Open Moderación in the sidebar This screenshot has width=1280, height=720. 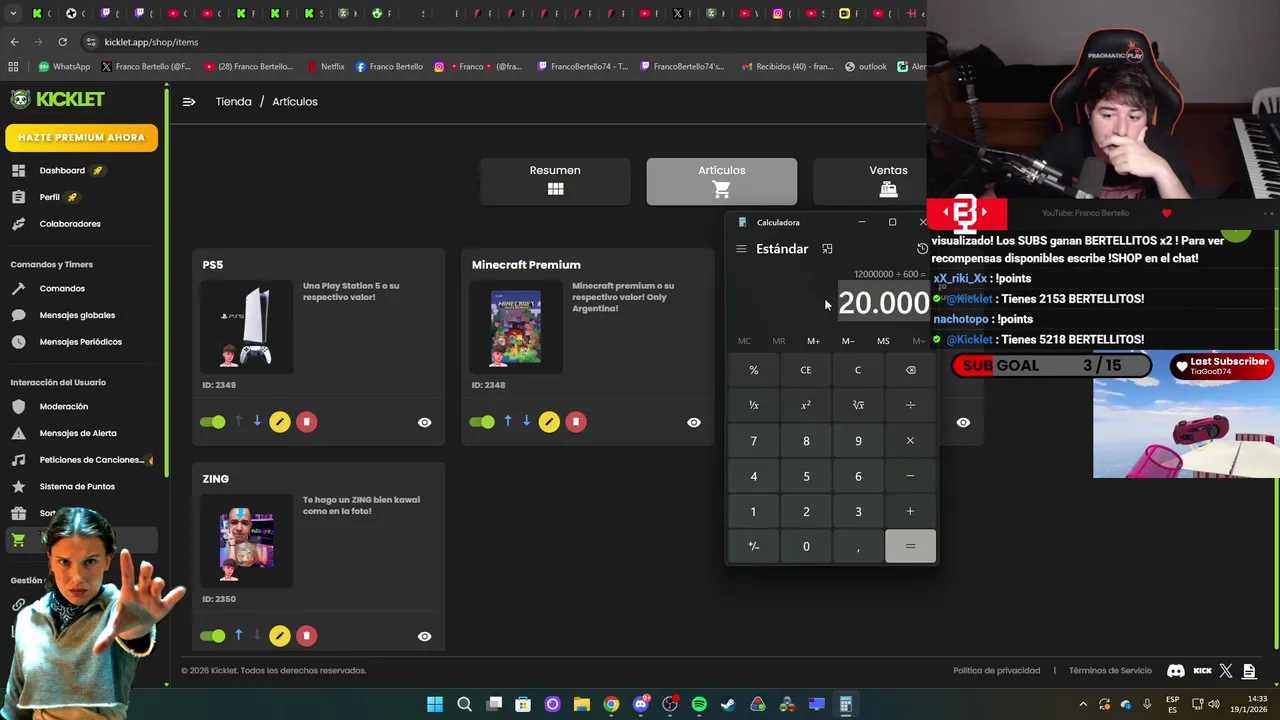(64, 406)
